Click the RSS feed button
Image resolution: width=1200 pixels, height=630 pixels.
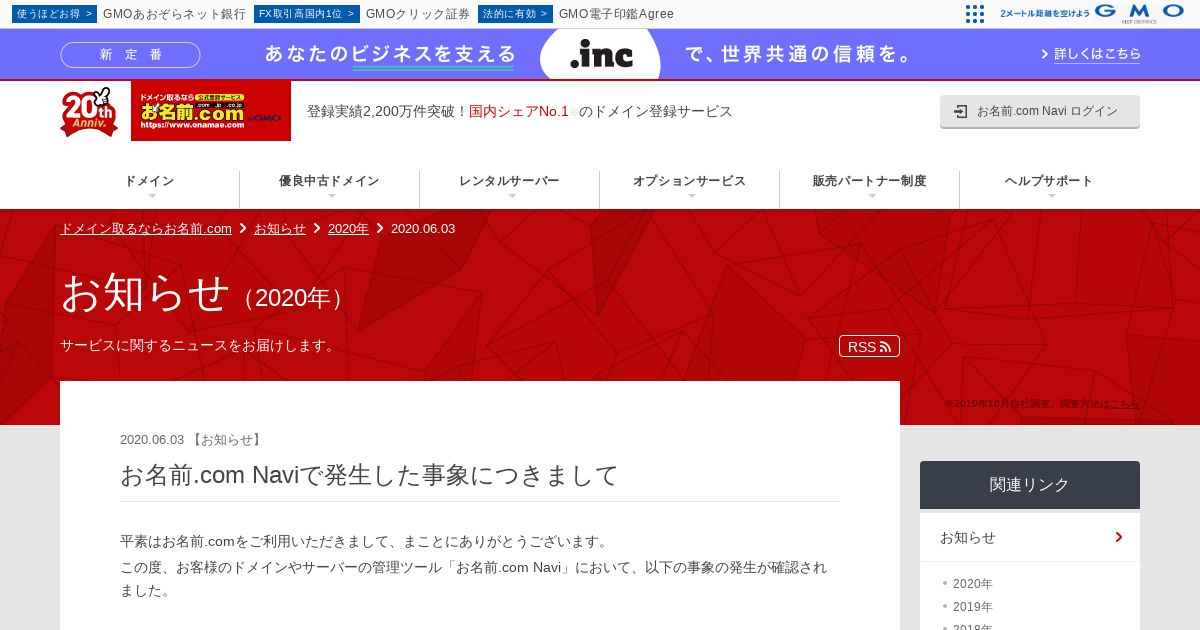[869, 346]
